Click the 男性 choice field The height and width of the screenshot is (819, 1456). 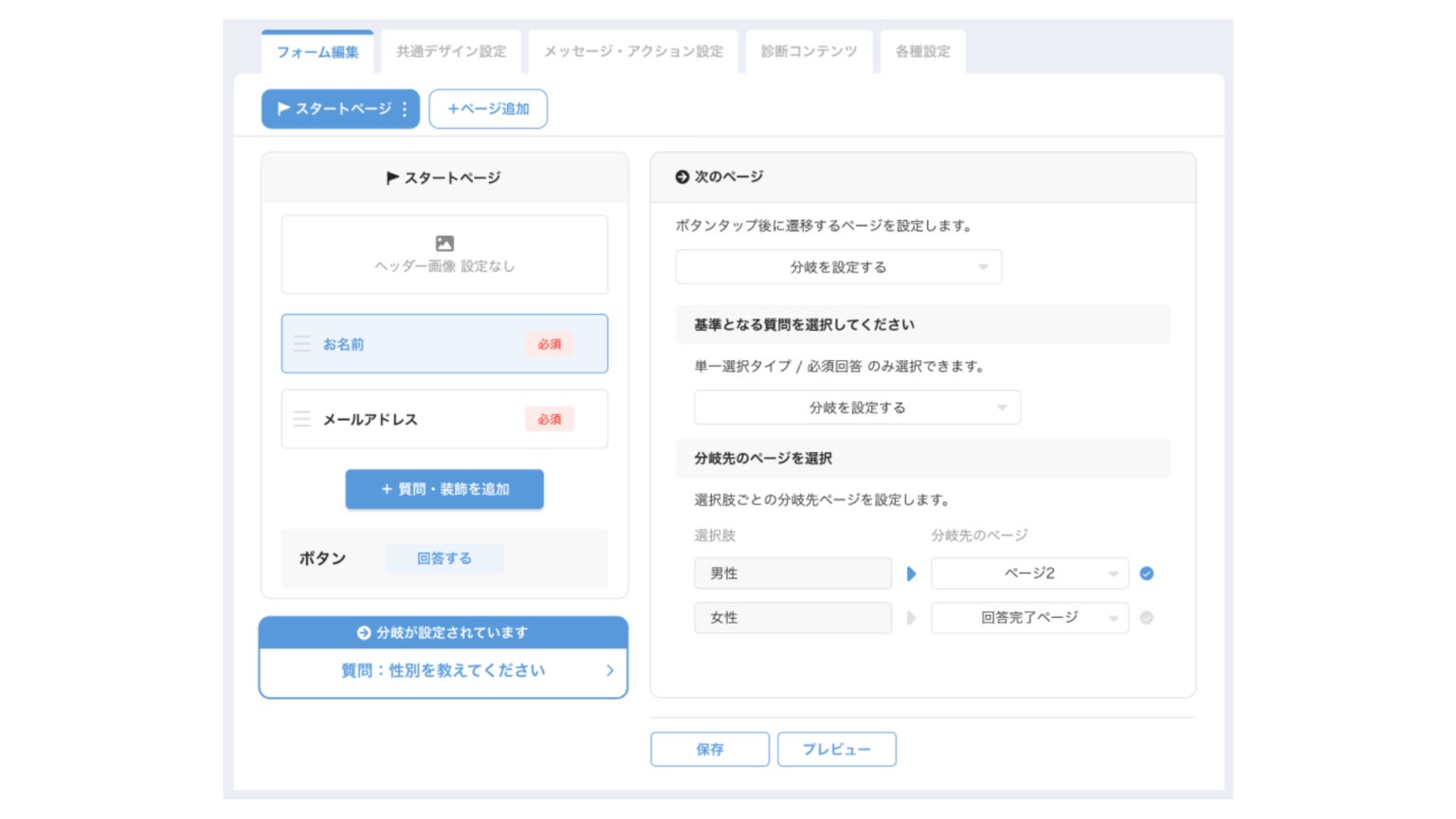click(x=792, y=573)
